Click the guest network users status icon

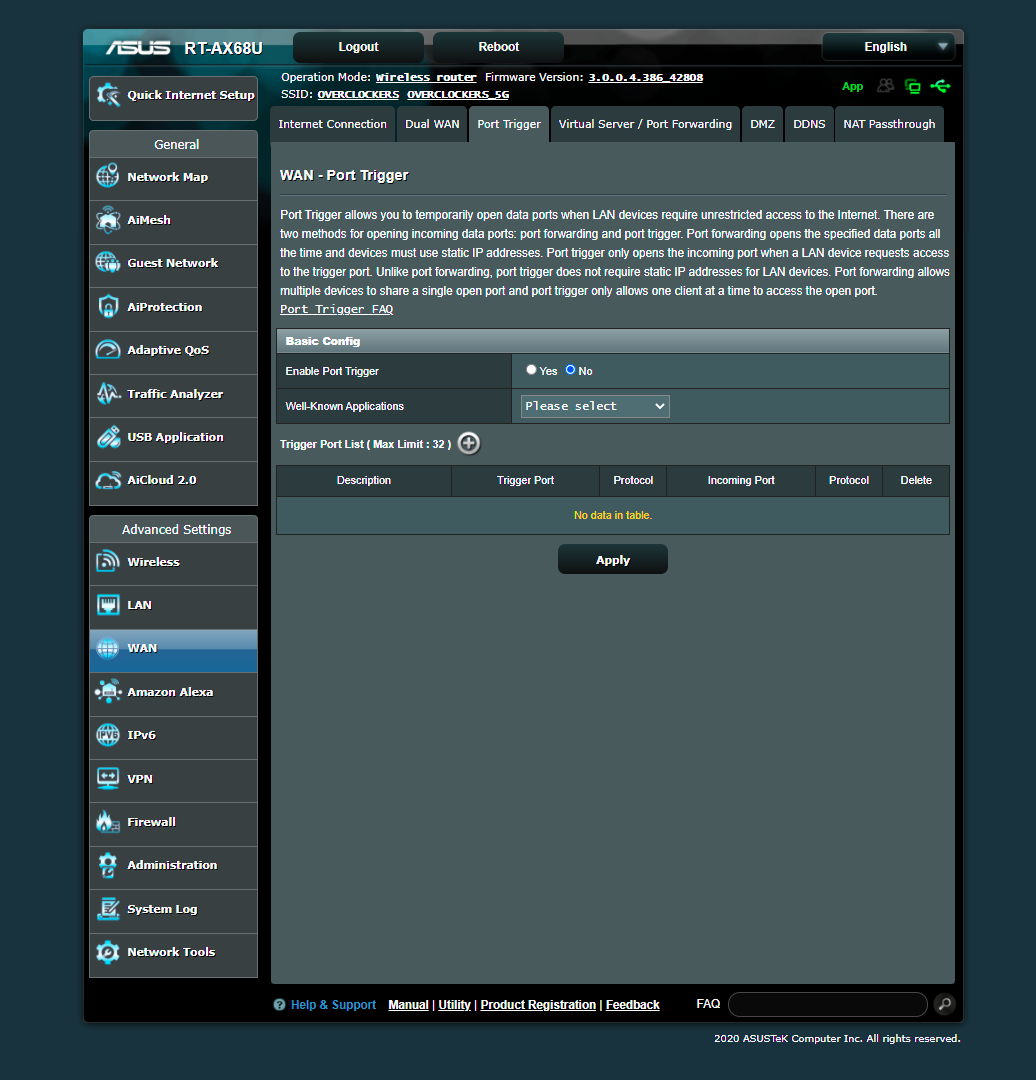pyautogui.click(x=886, y=86)
